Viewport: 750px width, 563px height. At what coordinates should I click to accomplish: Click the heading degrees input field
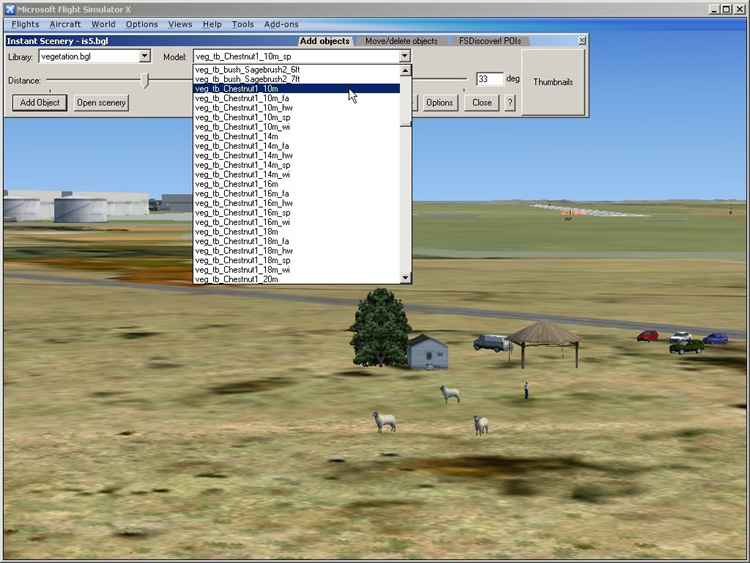pyautogui.click(x=490, y=79)
